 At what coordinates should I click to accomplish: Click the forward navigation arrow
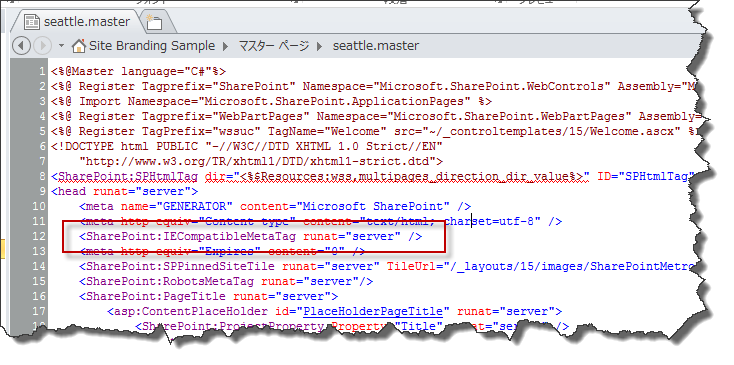[x=43, y=46]
